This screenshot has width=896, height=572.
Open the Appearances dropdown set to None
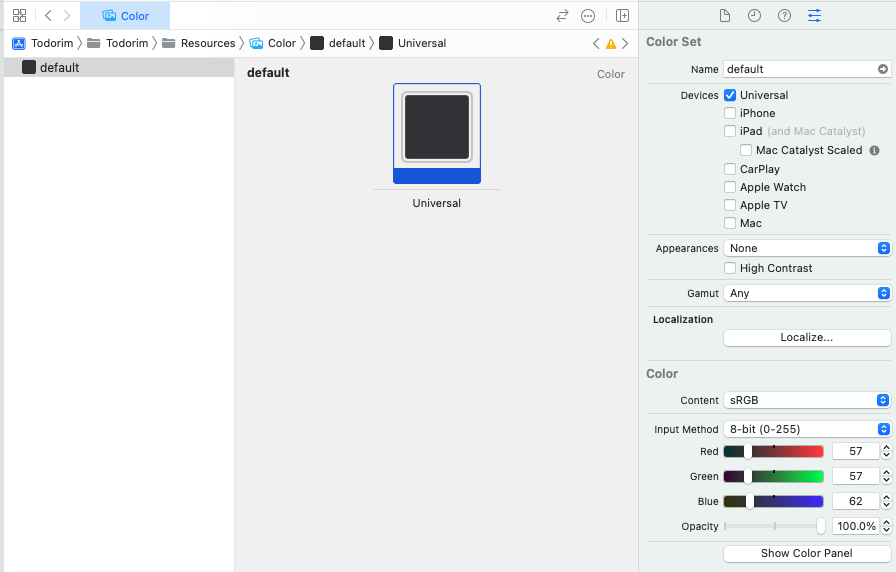pyautogui.click(x=807, y=248)
